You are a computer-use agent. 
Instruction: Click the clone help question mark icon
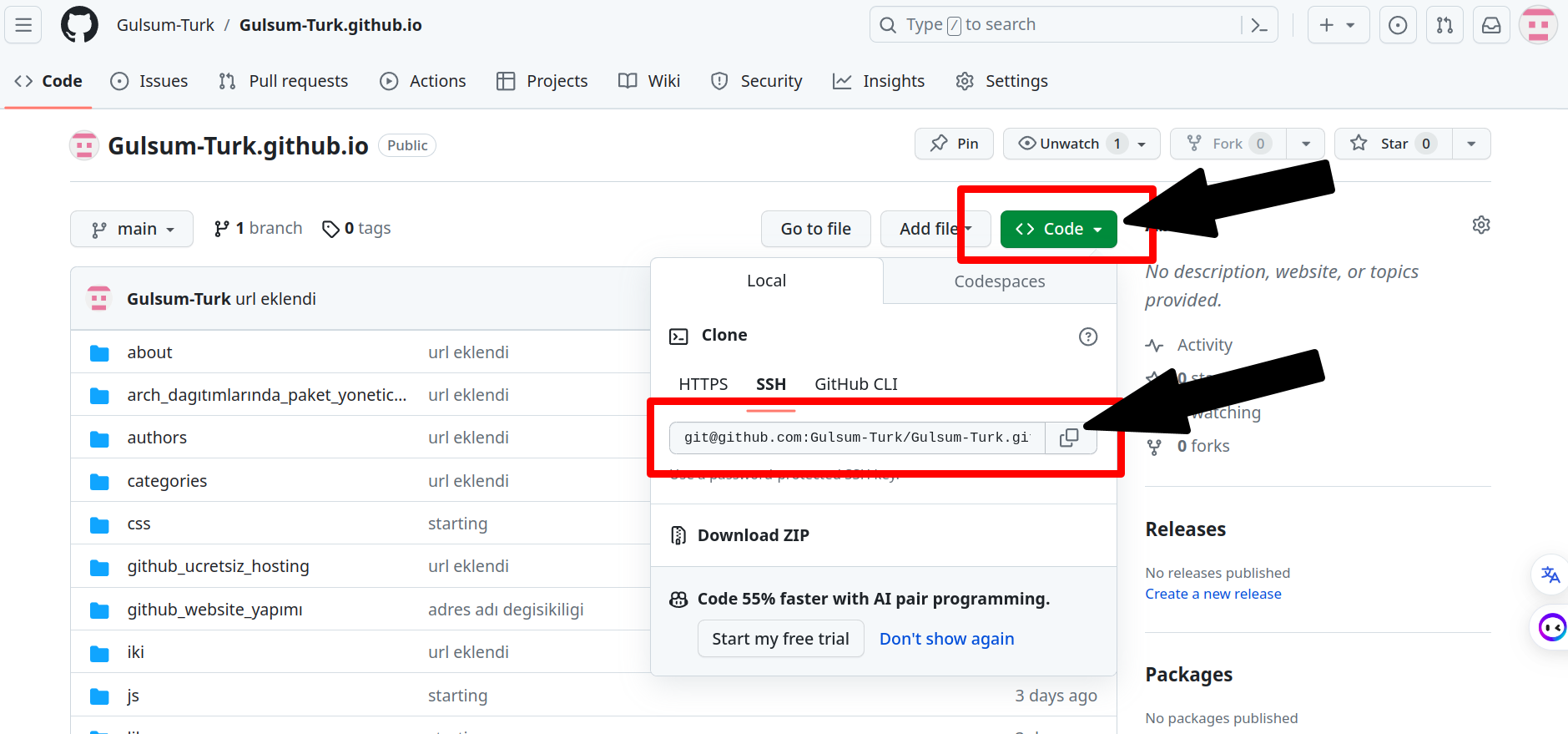pyautogui.click(x=1088, y=337)
